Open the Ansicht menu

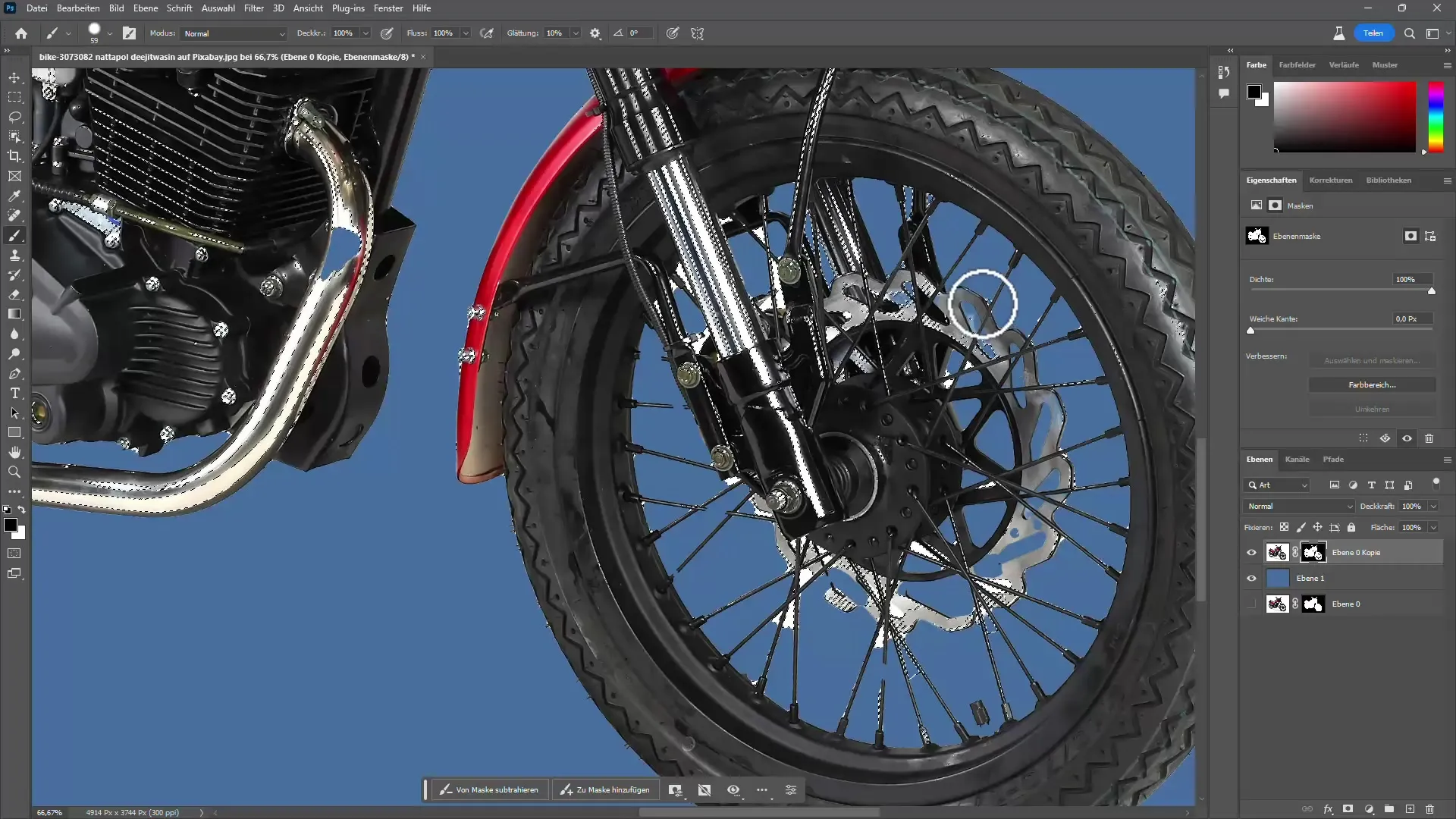pos(308,8)
